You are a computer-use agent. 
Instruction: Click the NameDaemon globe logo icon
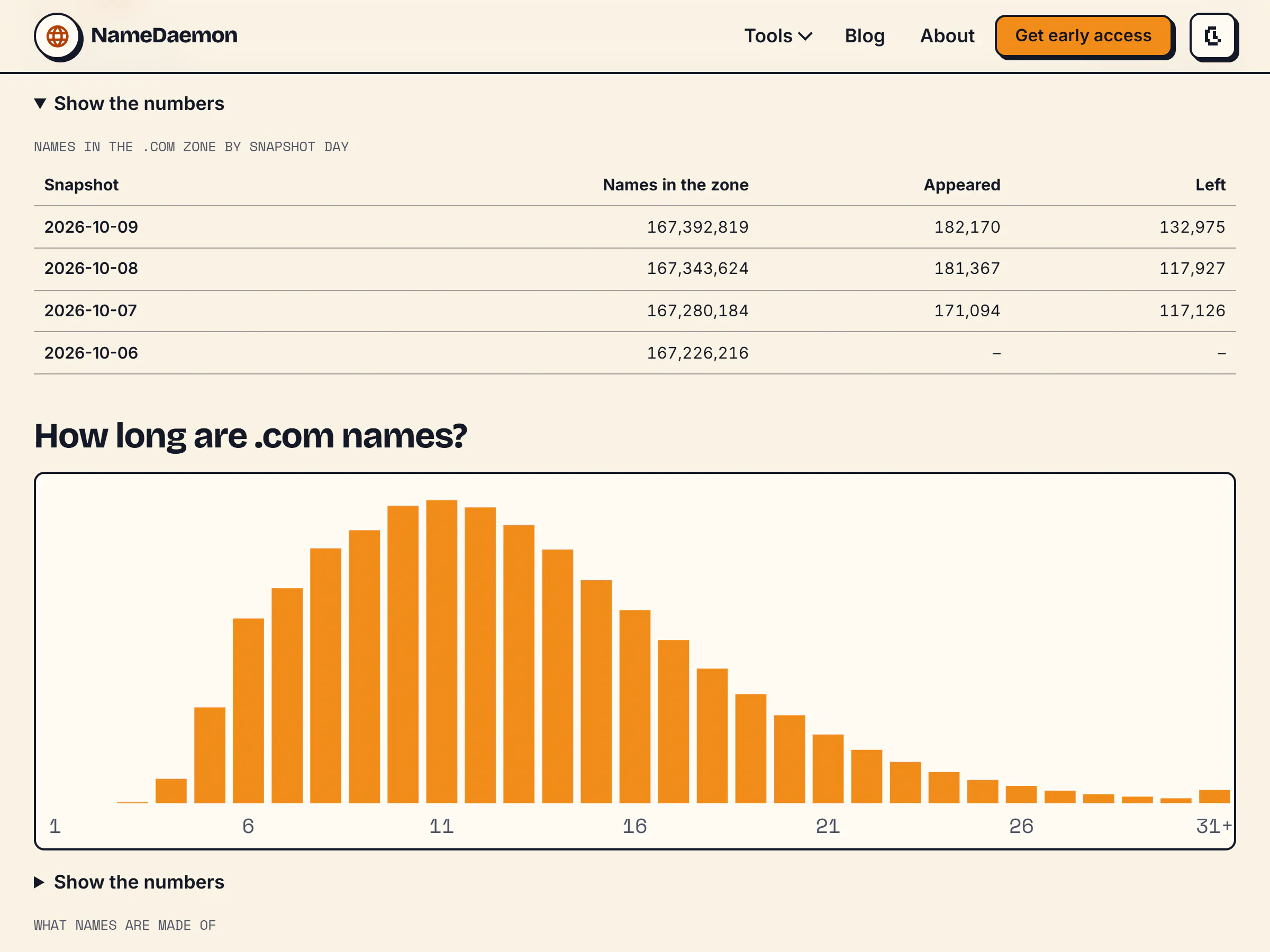click(x=57, y=36)
